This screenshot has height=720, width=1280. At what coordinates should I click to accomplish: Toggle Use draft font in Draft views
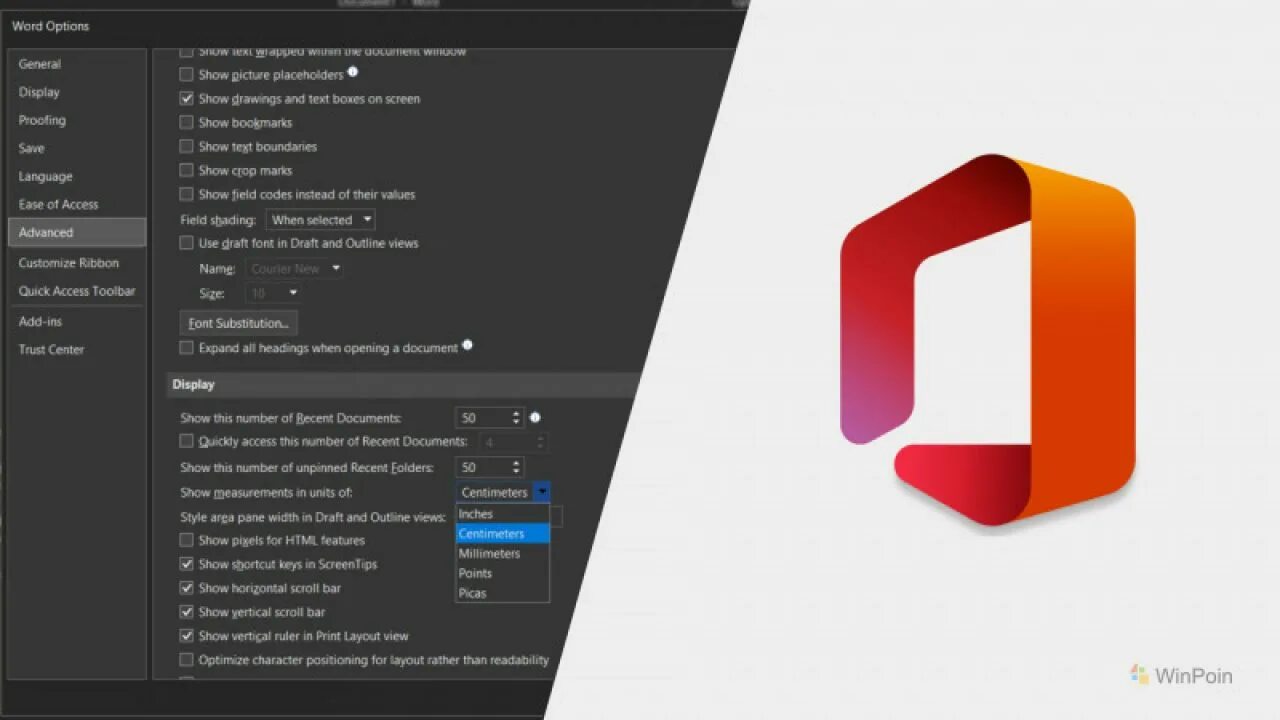click(186, 243)
